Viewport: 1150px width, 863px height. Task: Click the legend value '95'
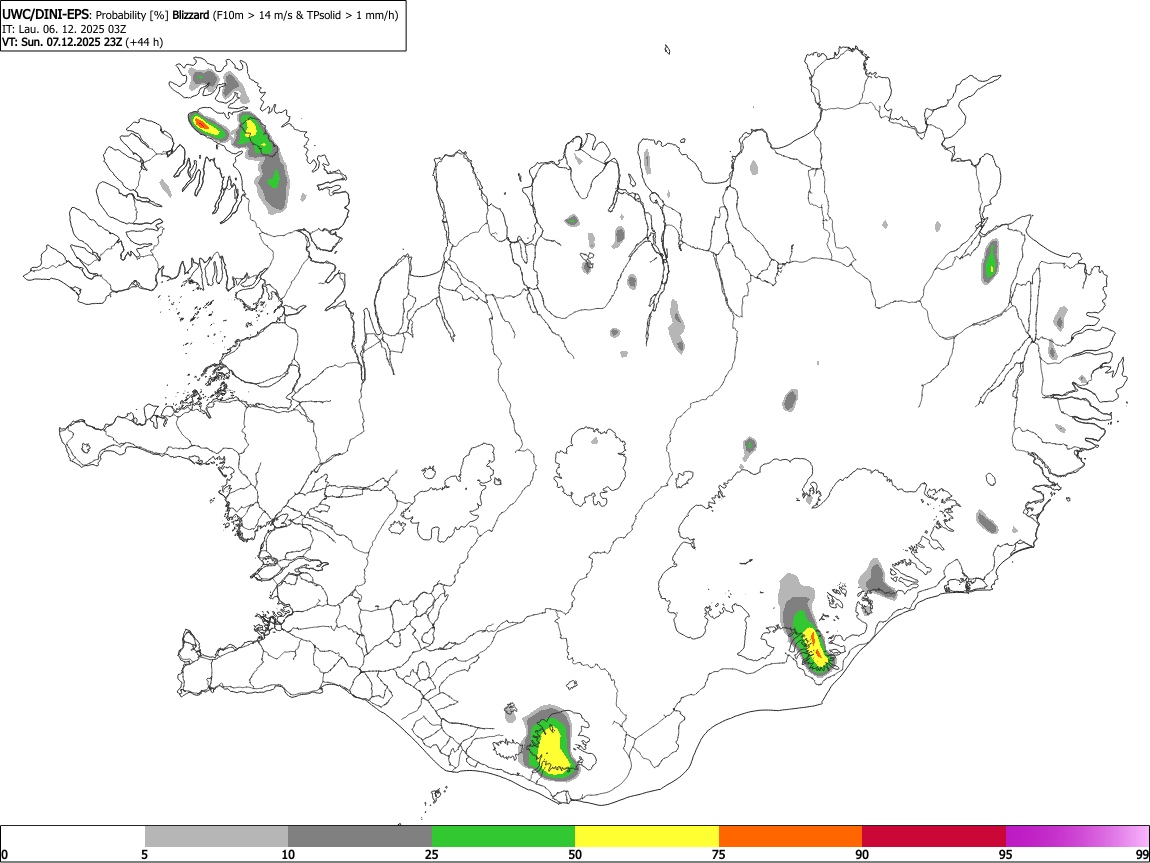(1006, 854)
